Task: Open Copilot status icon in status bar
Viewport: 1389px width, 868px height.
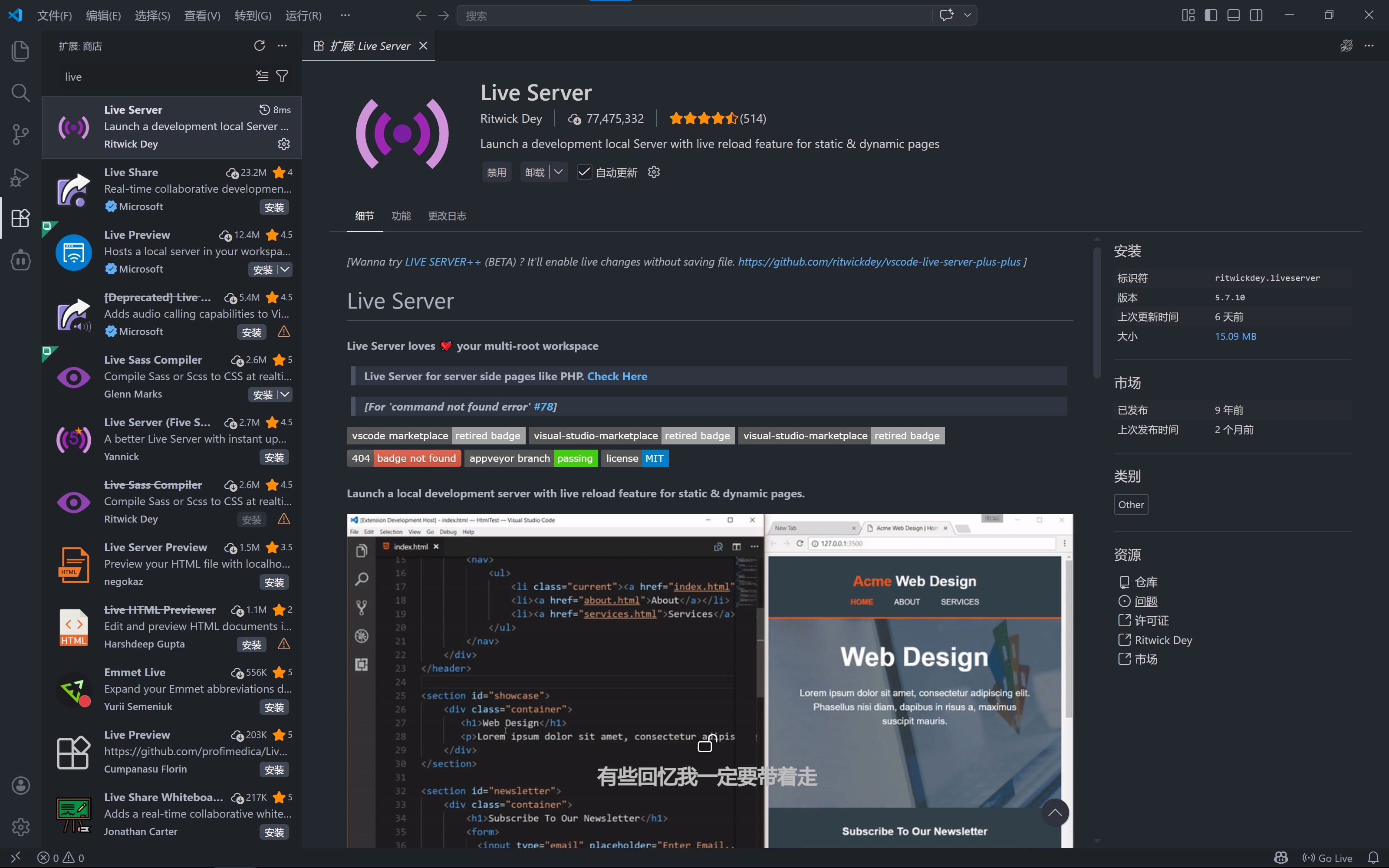Action: point(1281,858)
